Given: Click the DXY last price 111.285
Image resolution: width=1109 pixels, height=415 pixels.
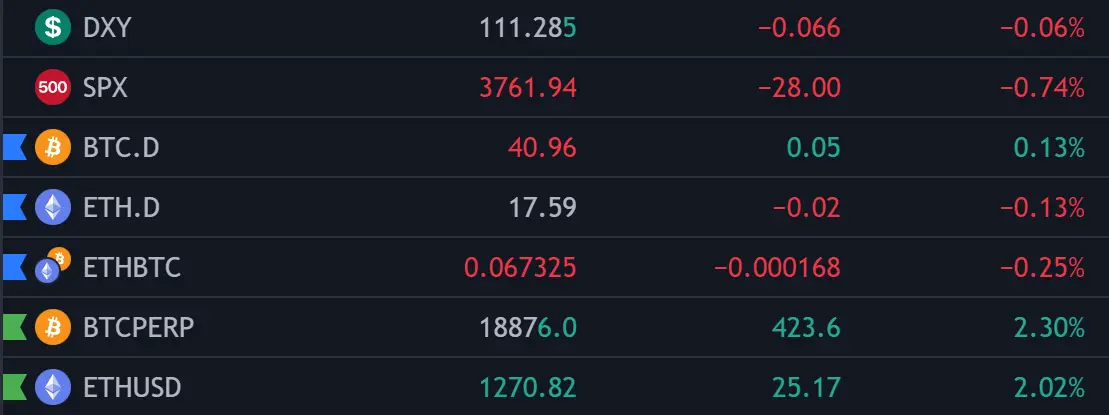Looking at the screenshot, I should click(528, 28).
